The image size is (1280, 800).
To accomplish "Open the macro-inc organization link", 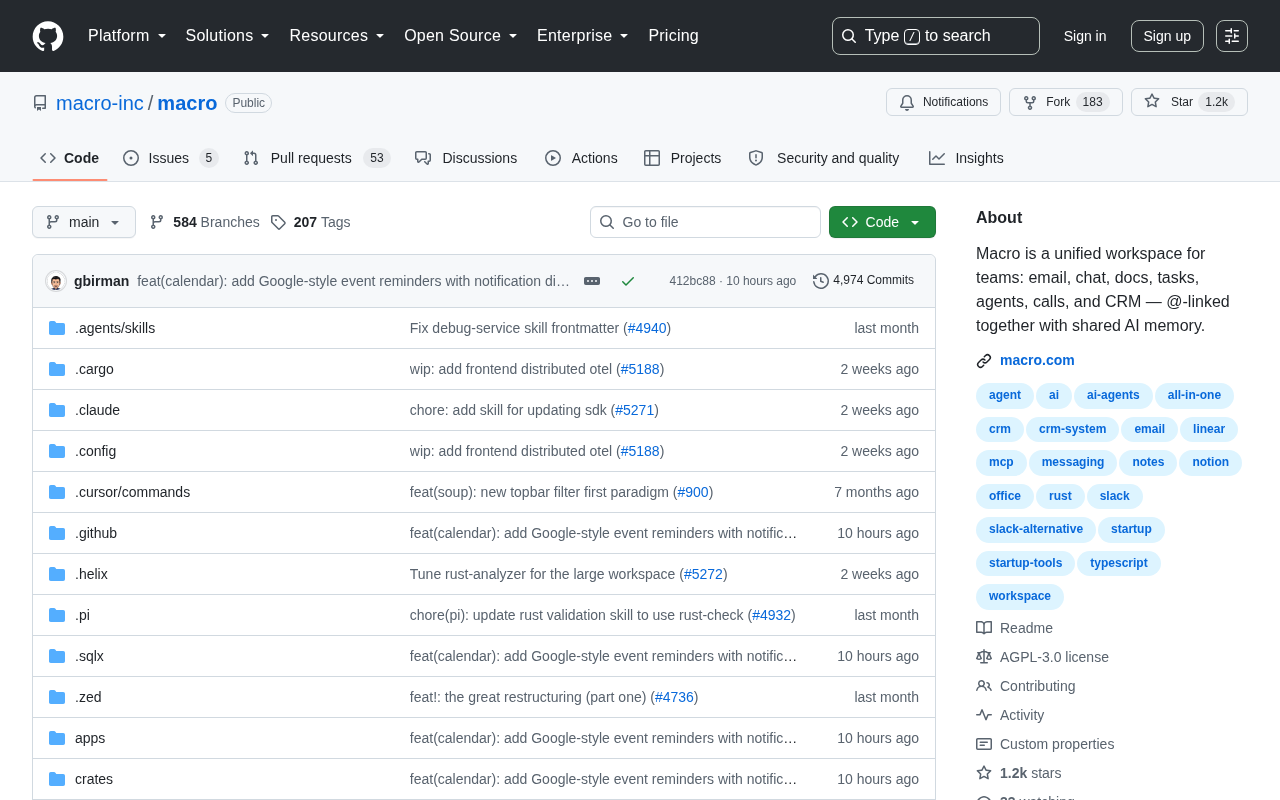I will click(100, 103).
